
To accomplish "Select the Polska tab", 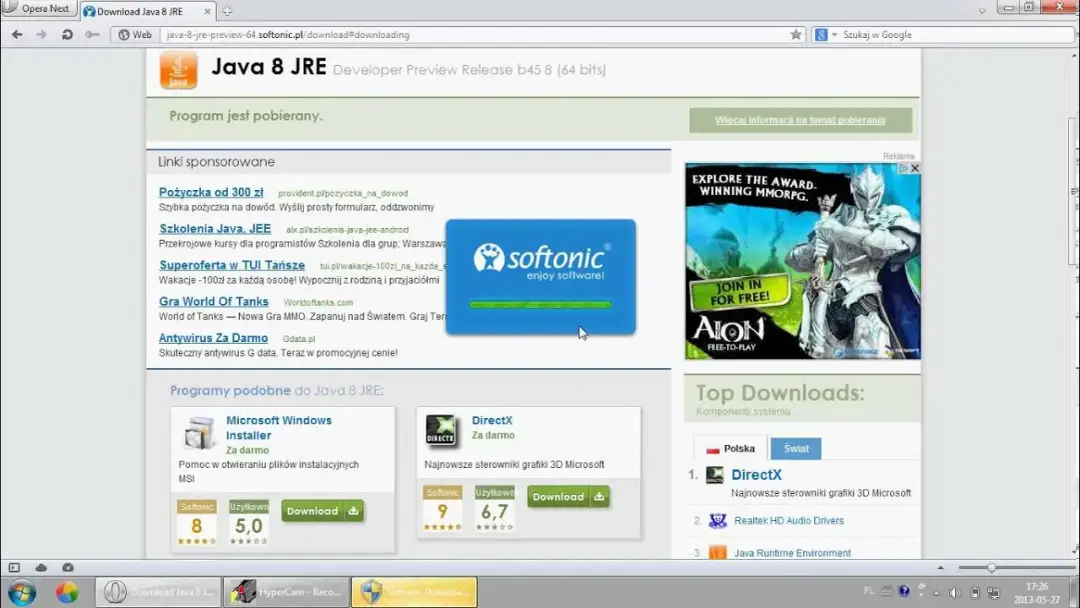I will pyautogui.click(x=730, y=449).
